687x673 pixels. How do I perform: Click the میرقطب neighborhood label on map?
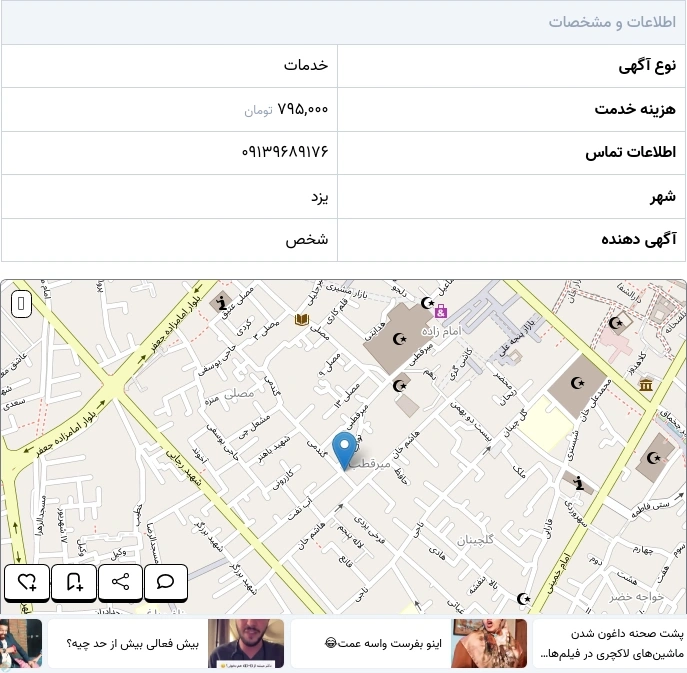[x=369, y=464]
